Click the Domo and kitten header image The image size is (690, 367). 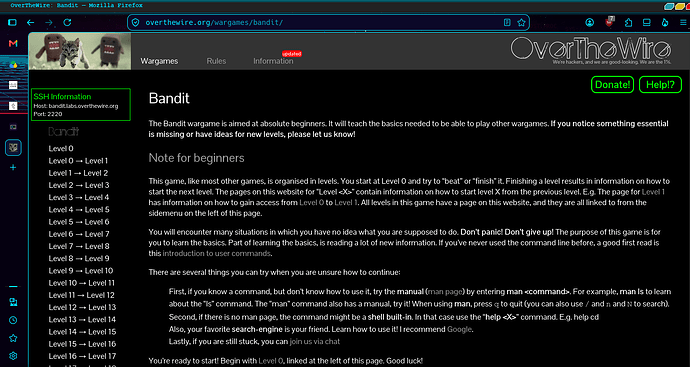click(x=80, y=51)
